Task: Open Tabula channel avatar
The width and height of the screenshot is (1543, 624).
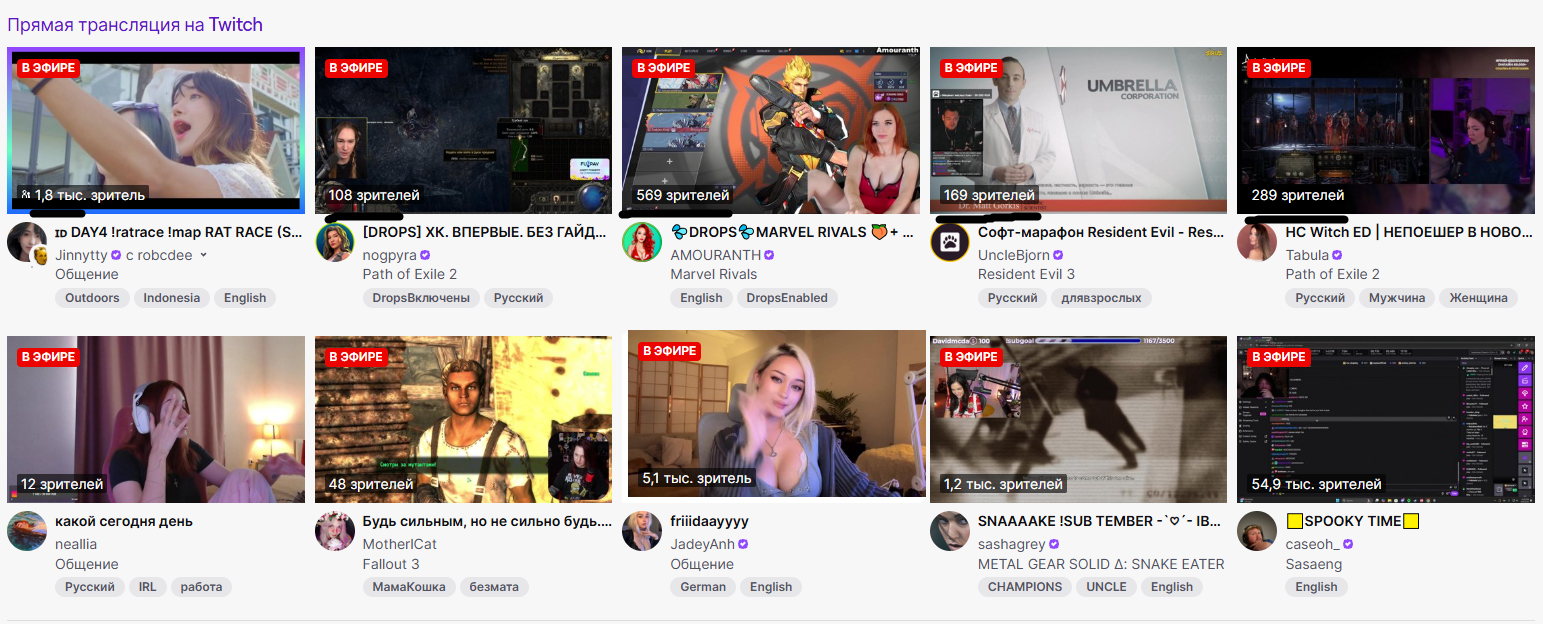Action: pos(1257,242)
